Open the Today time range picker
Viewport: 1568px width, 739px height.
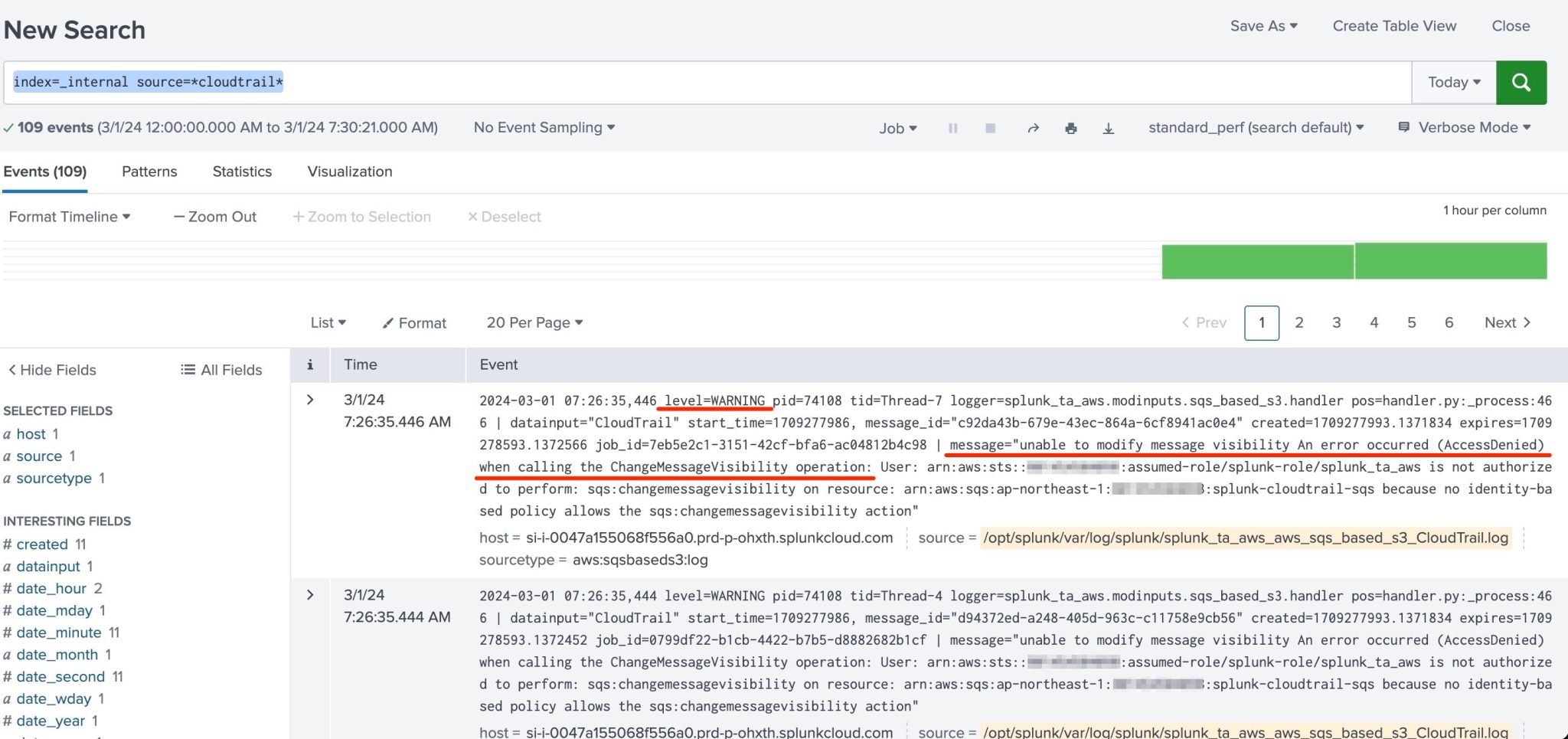(1452, 82)
